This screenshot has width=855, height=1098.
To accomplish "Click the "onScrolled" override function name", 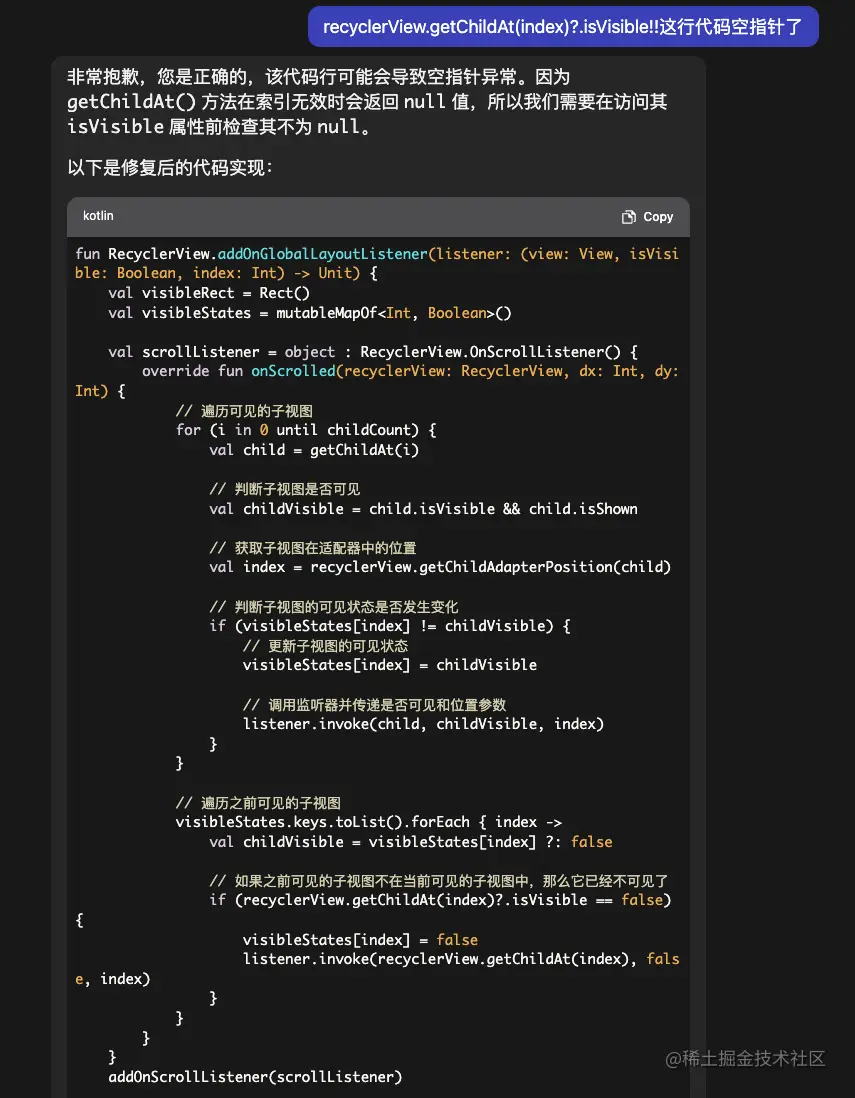I will (x=293, y=371).
